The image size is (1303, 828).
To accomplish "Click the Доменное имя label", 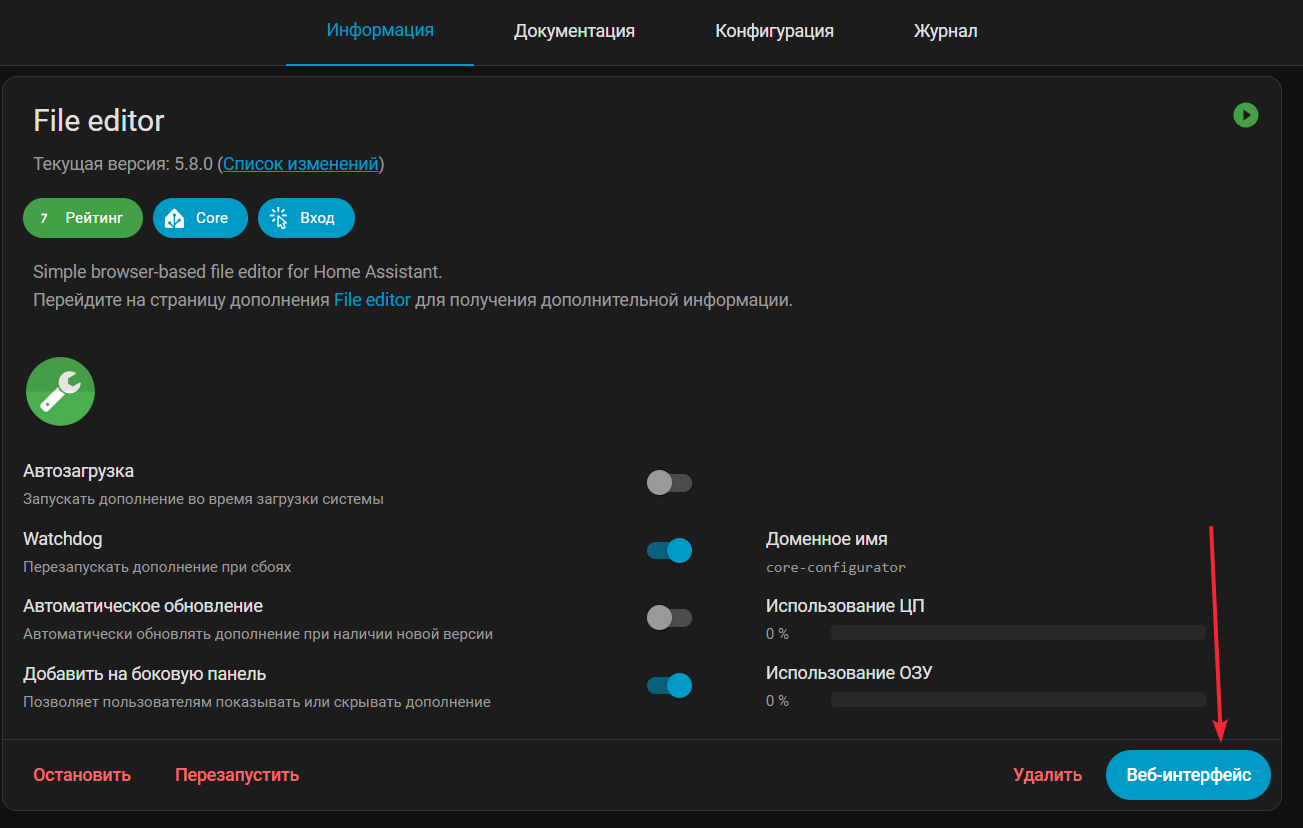I will tap(826, 539).
